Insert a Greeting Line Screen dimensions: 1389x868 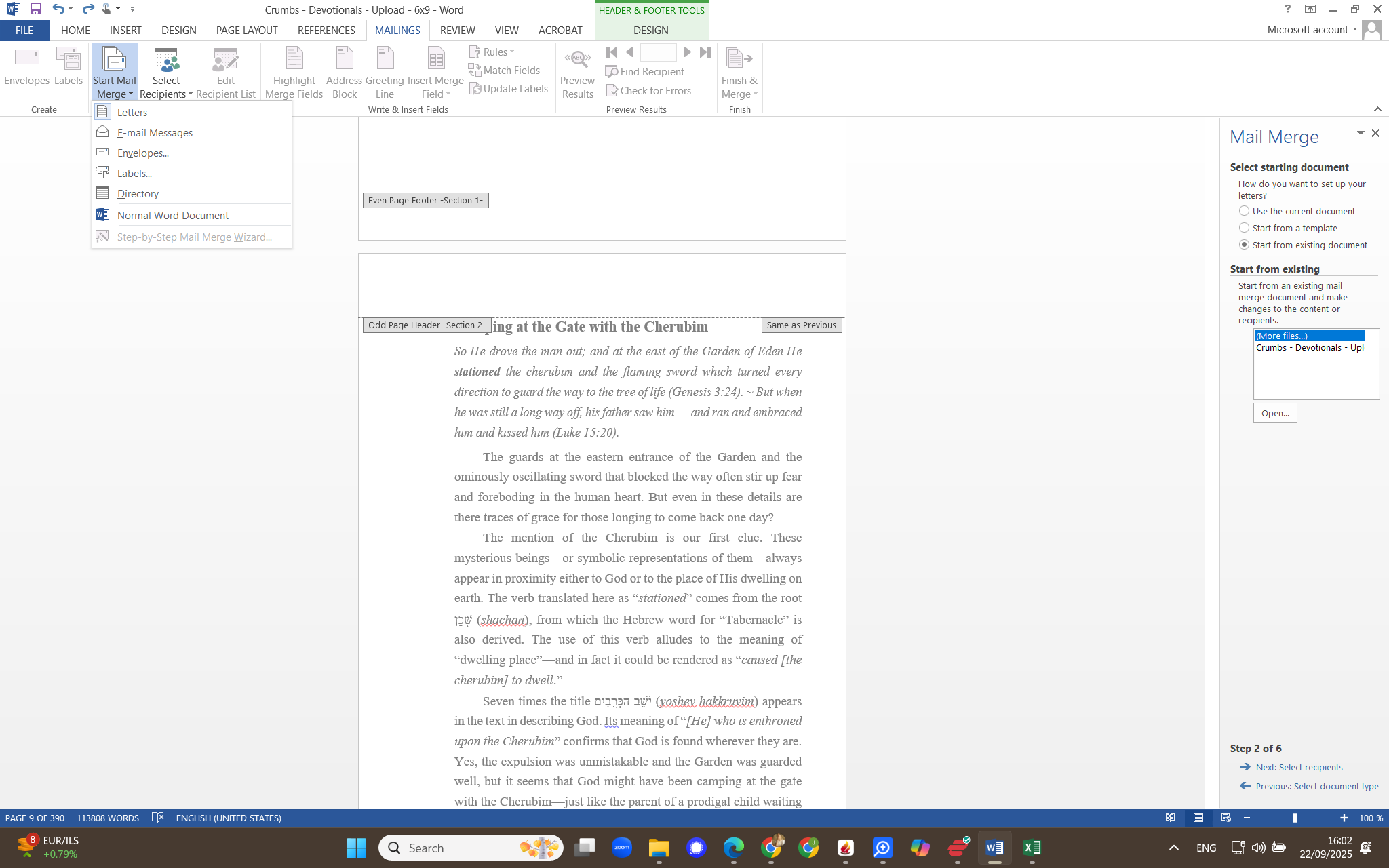(x=384, y=71)
